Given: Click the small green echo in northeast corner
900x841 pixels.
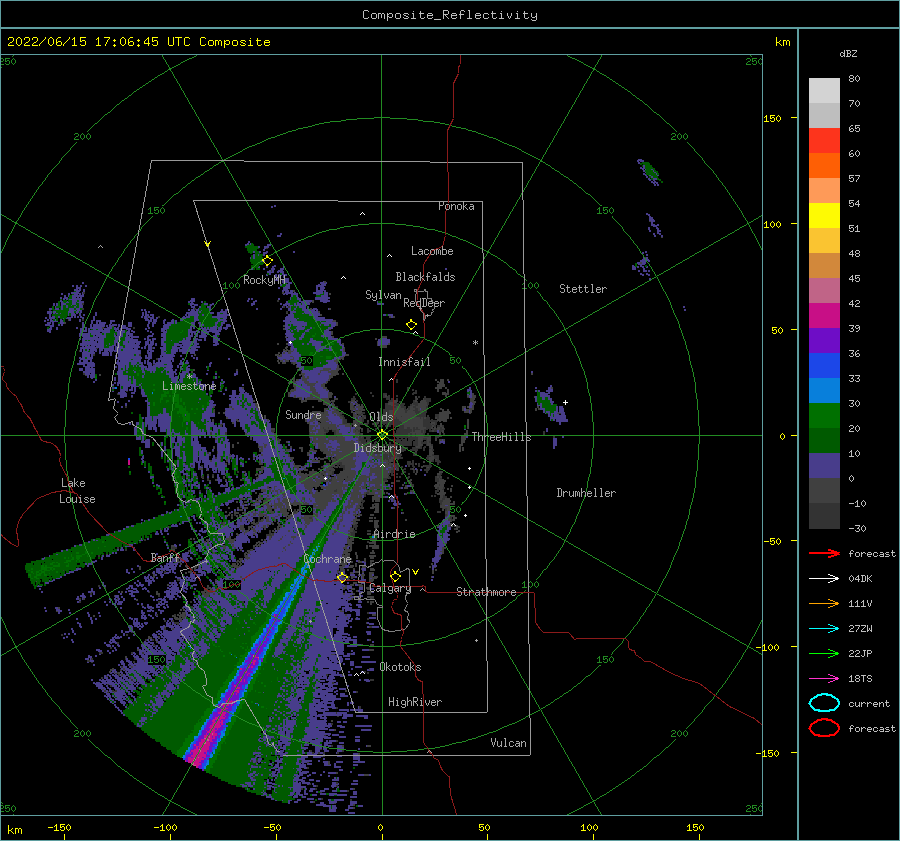Looking at the screenshot, I should click(x=650, y=170).
